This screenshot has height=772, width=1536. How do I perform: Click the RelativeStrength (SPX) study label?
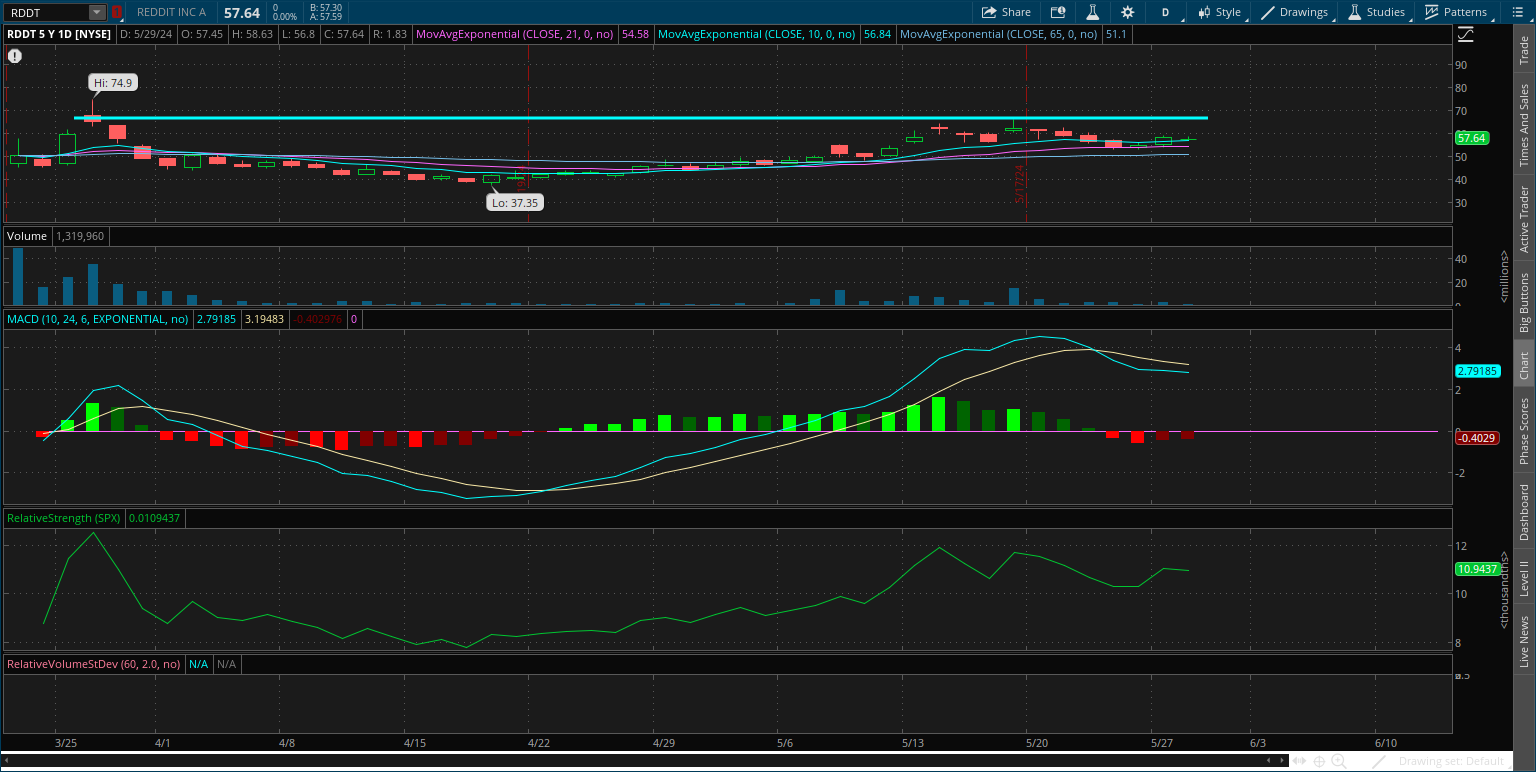(x=64, y=518)
